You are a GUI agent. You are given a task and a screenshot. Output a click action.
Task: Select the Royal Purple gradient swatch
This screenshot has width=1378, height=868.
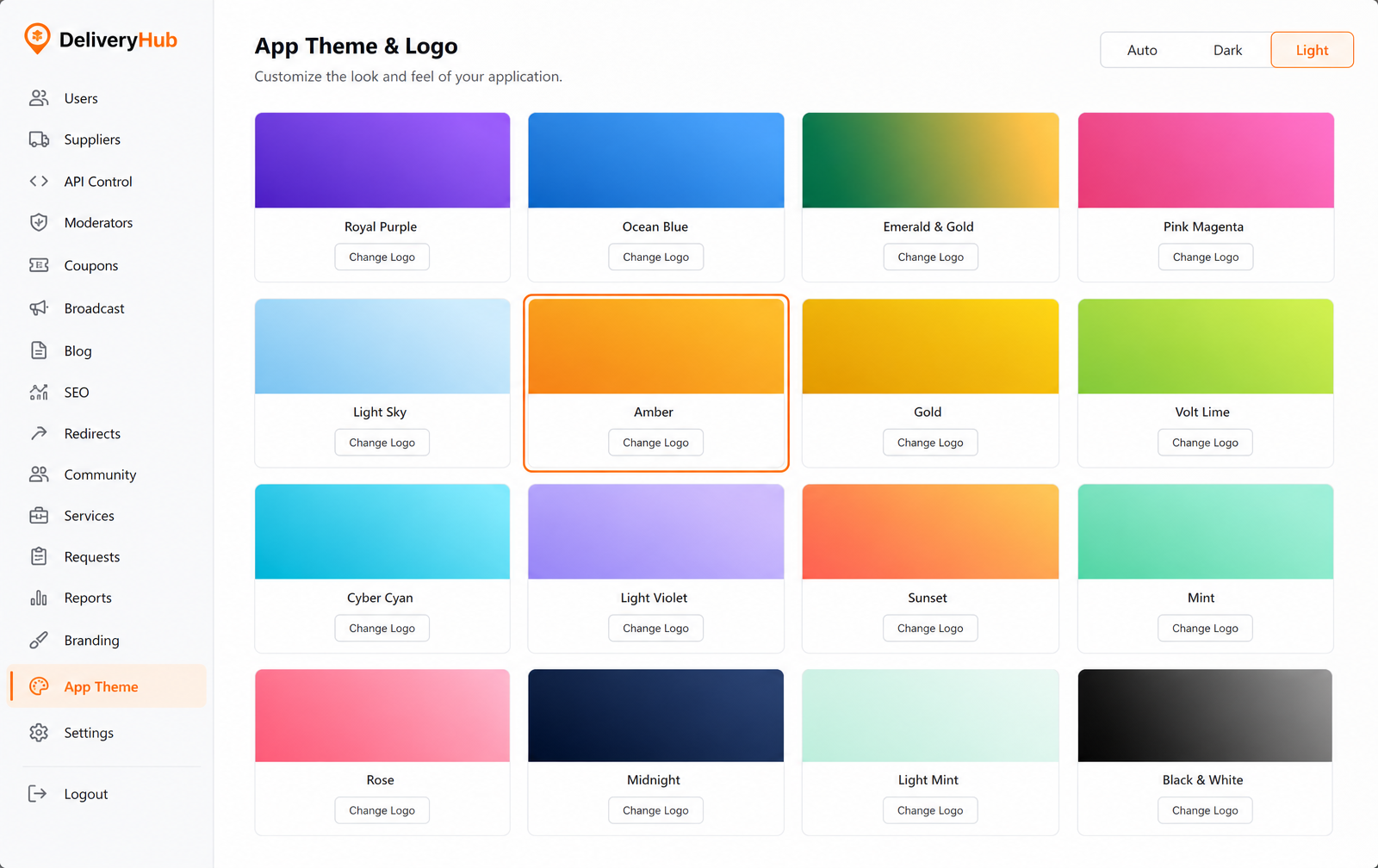point(382,160)
